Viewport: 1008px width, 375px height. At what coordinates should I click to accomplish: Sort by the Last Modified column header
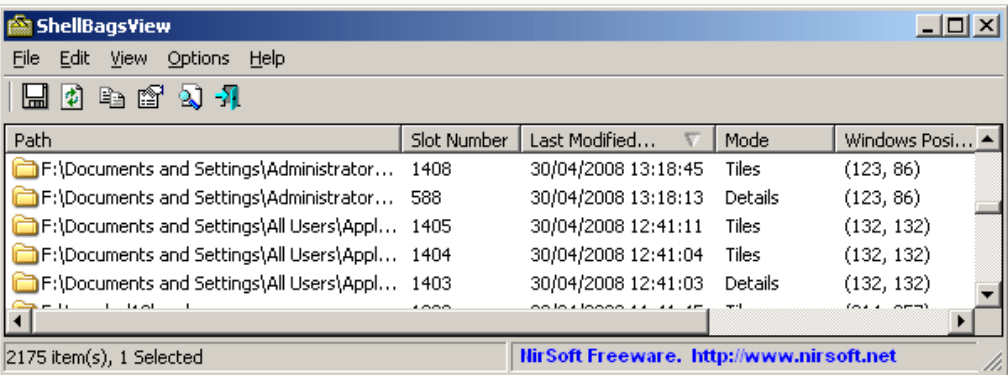(x=617, y=140)
